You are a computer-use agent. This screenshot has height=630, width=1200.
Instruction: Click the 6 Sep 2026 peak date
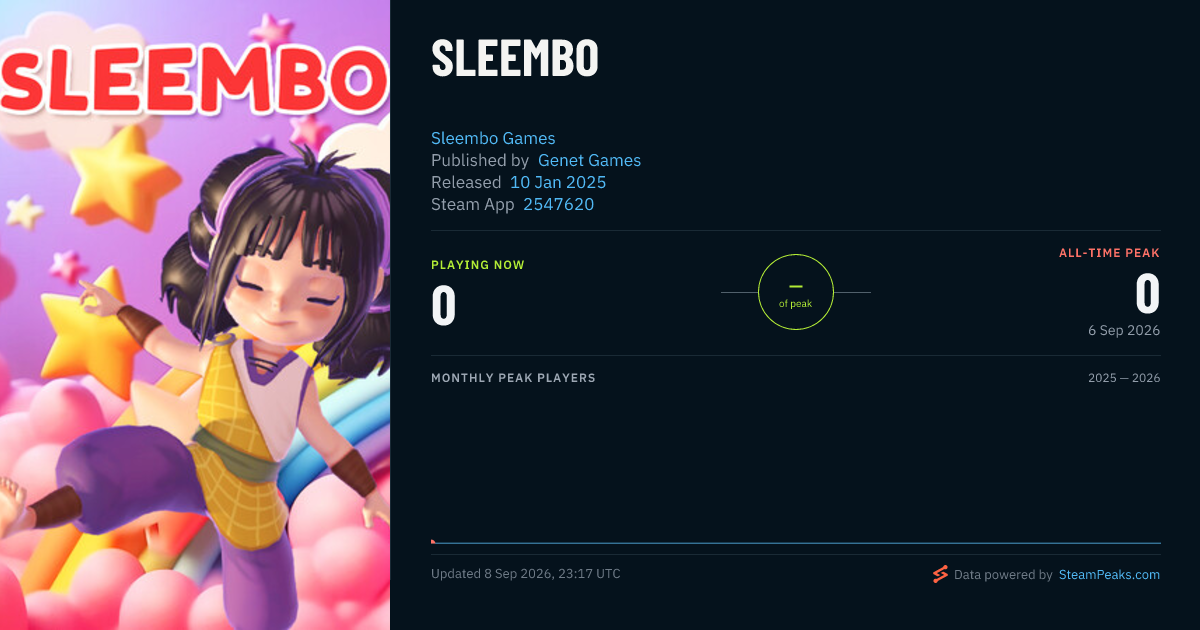coord(1125,330)
